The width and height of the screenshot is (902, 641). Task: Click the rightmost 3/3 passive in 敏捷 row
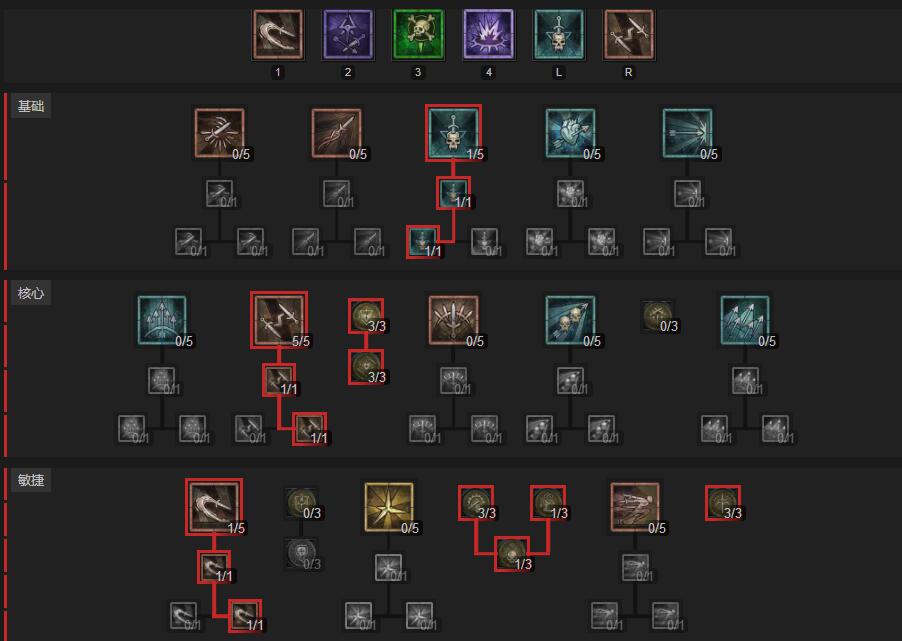tap(723, 503)
